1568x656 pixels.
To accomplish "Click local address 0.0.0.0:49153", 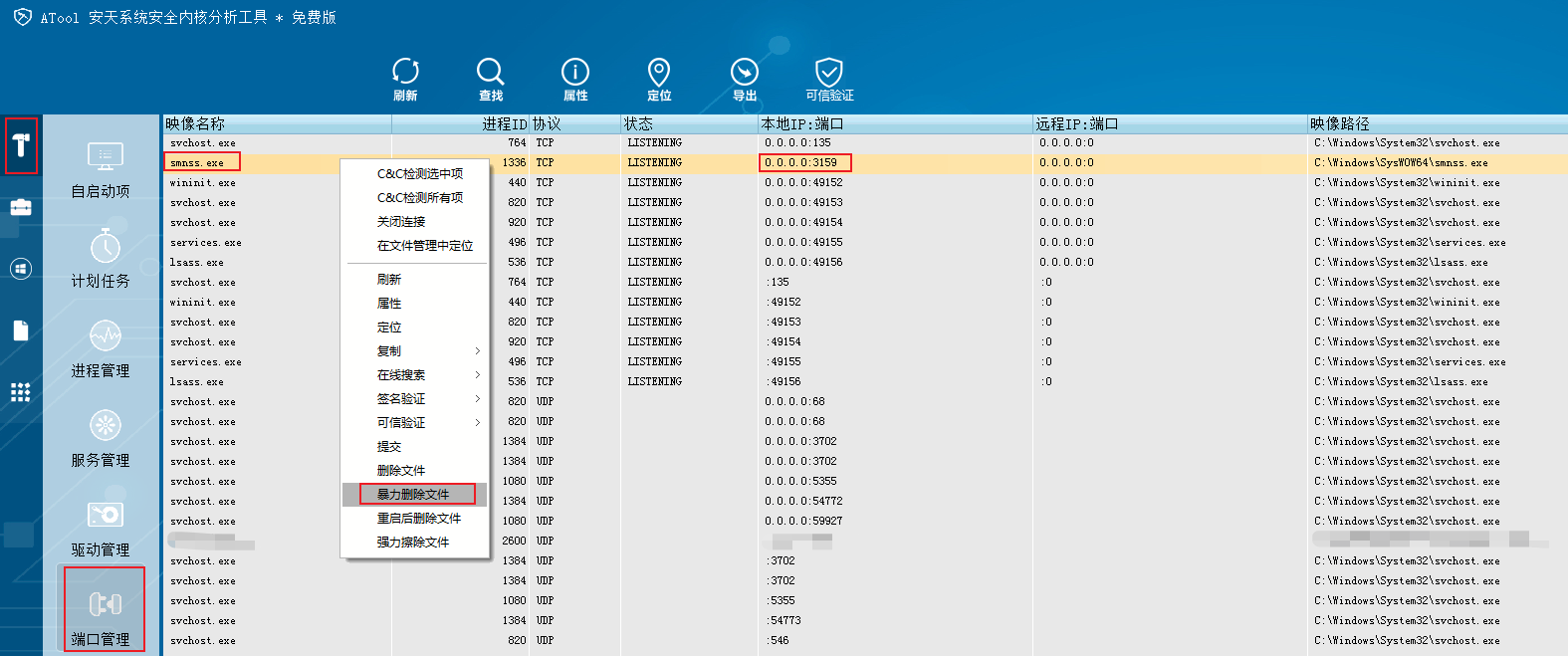I will tap(803, 203).
